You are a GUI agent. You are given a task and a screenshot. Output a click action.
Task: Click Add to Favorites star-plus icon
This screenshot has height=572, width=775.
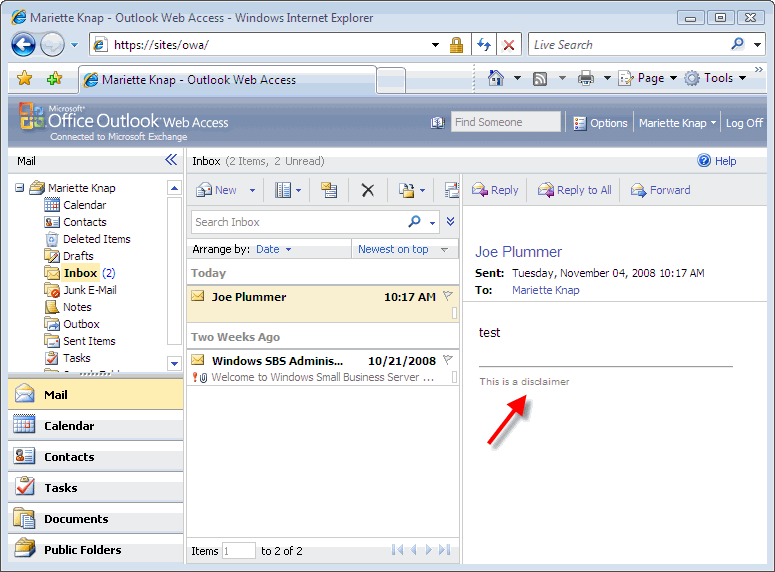(x=54, y=78)
